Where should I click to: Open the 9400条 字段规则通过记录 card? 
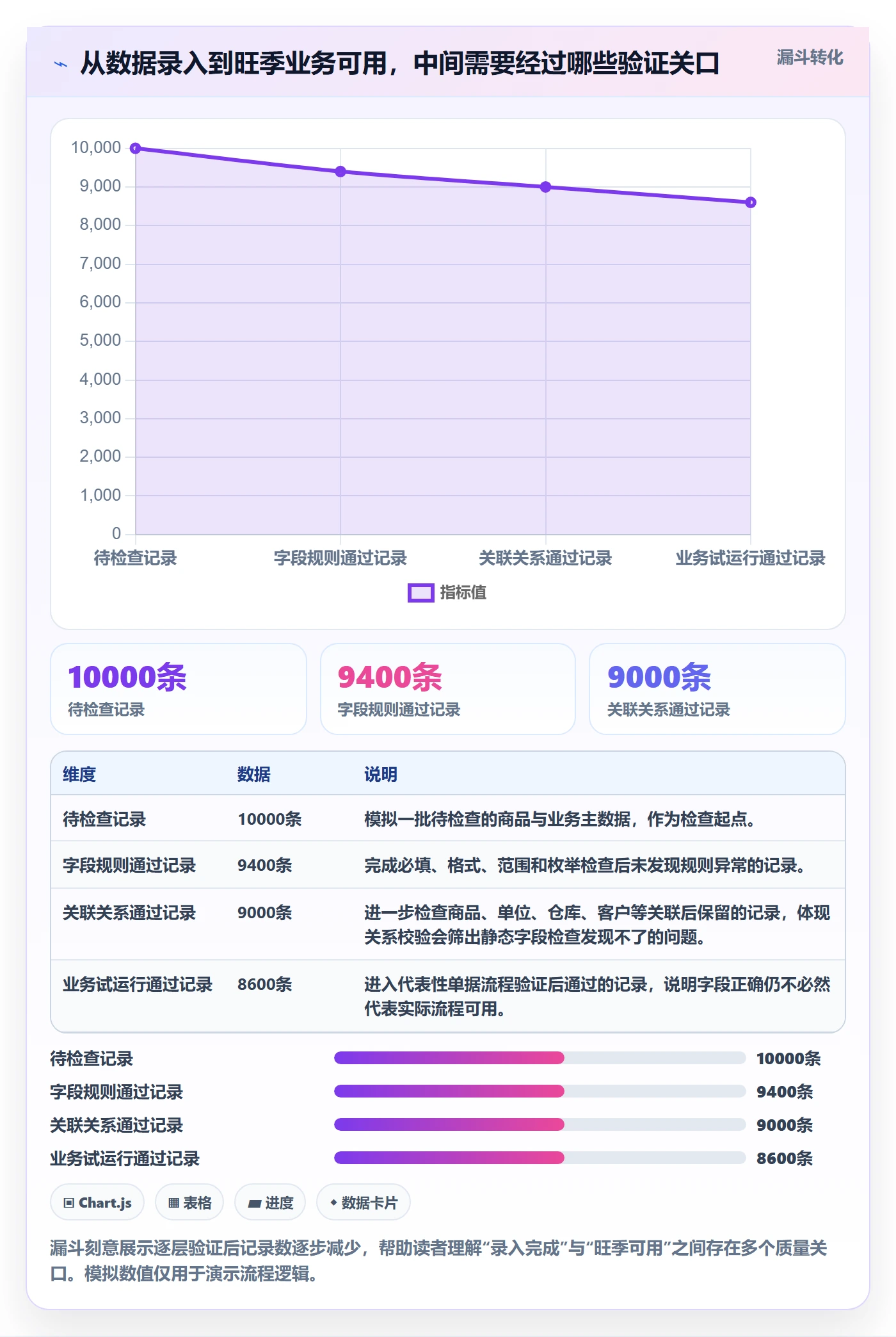[x=448, y=689]
